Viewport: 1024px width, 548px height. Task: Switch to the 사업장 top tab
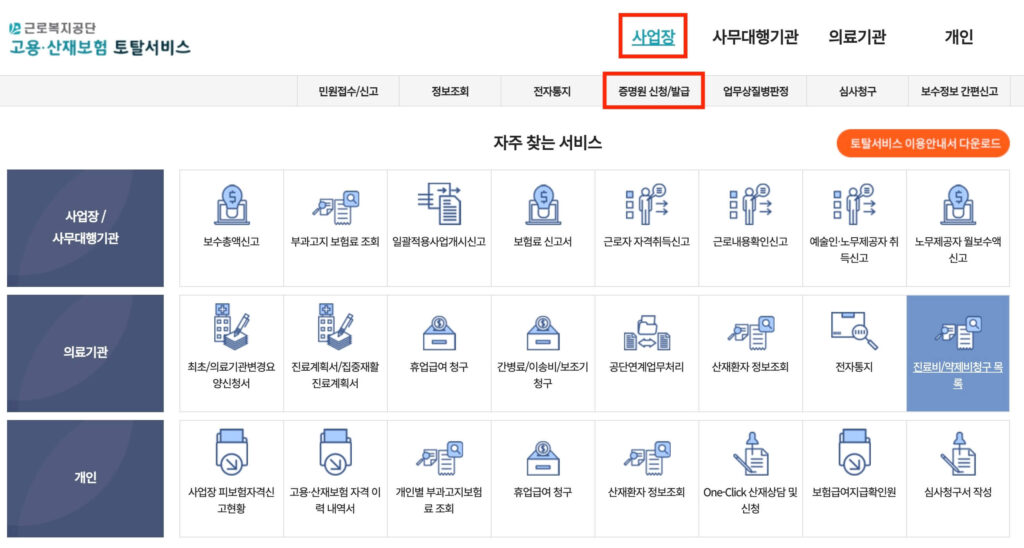(653, 38)
